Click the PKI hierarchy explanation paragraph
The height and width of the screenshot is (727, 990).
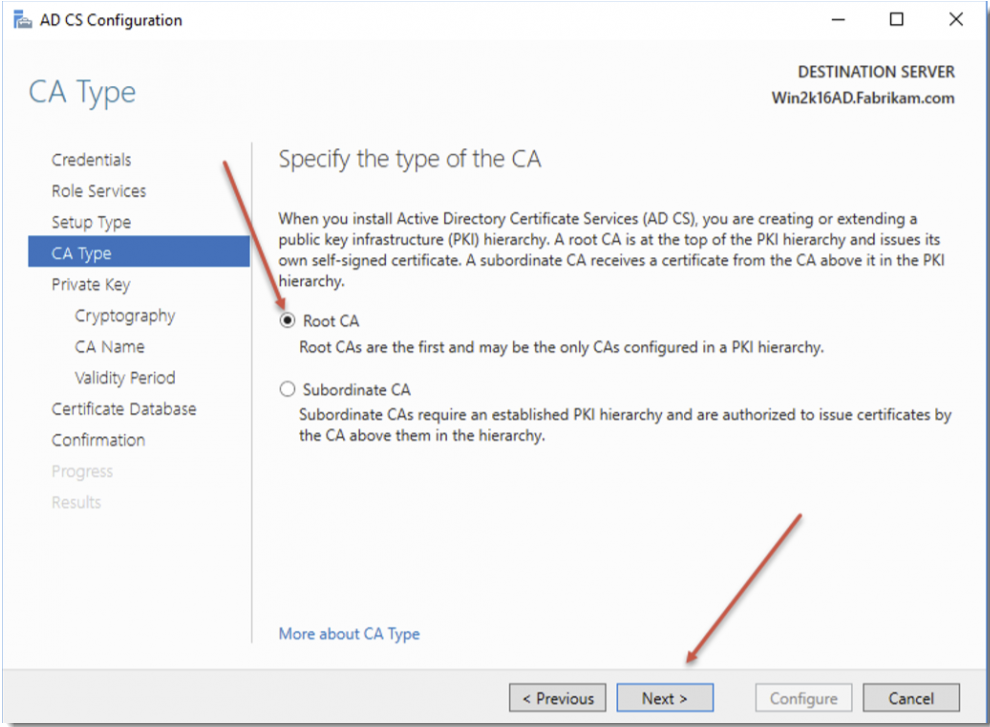pos(611,249)
